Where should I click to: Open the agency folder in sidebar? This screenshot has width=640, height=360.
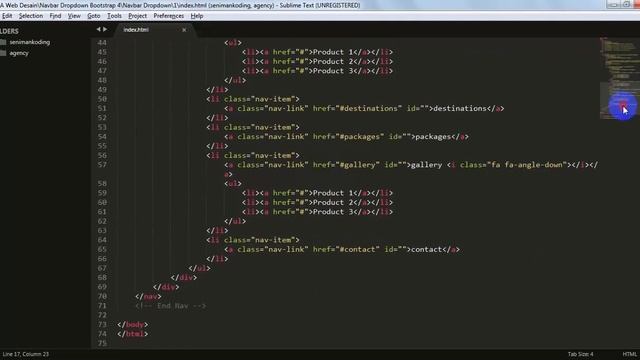(x=19, y=53)
